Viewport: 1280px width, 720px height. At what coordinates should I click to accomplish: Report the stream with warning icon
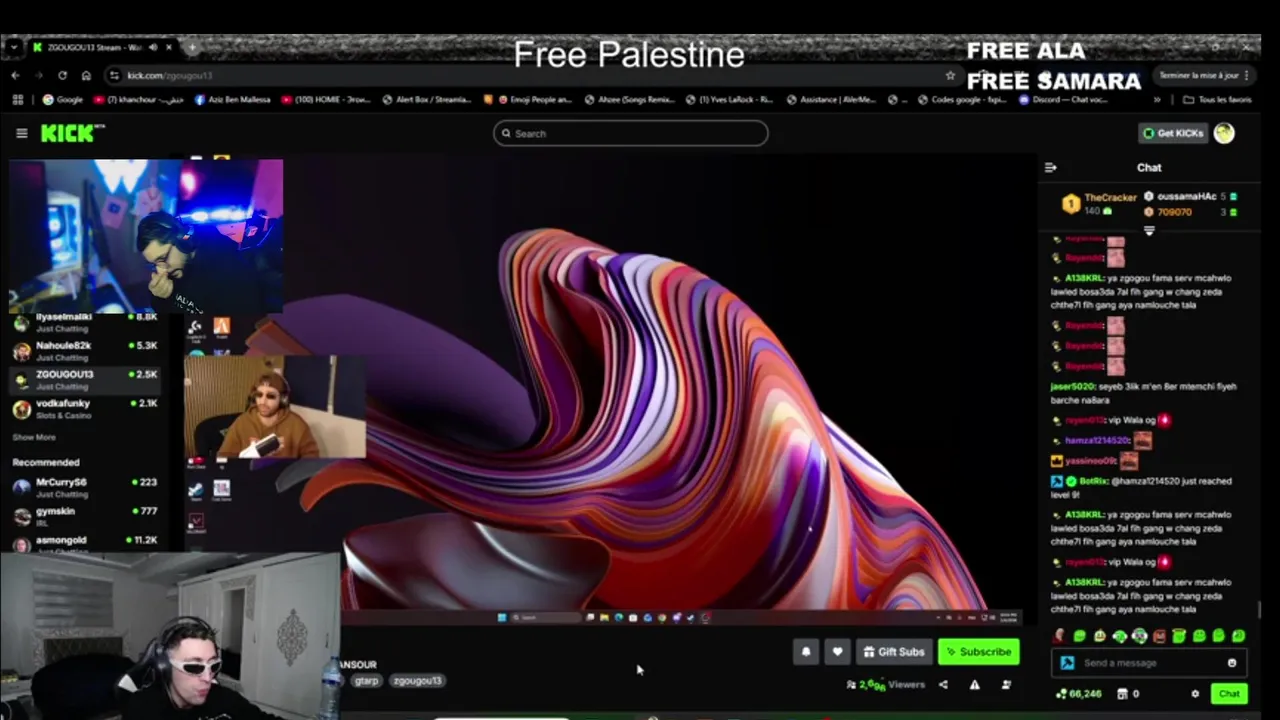click(x=974, y=685)
